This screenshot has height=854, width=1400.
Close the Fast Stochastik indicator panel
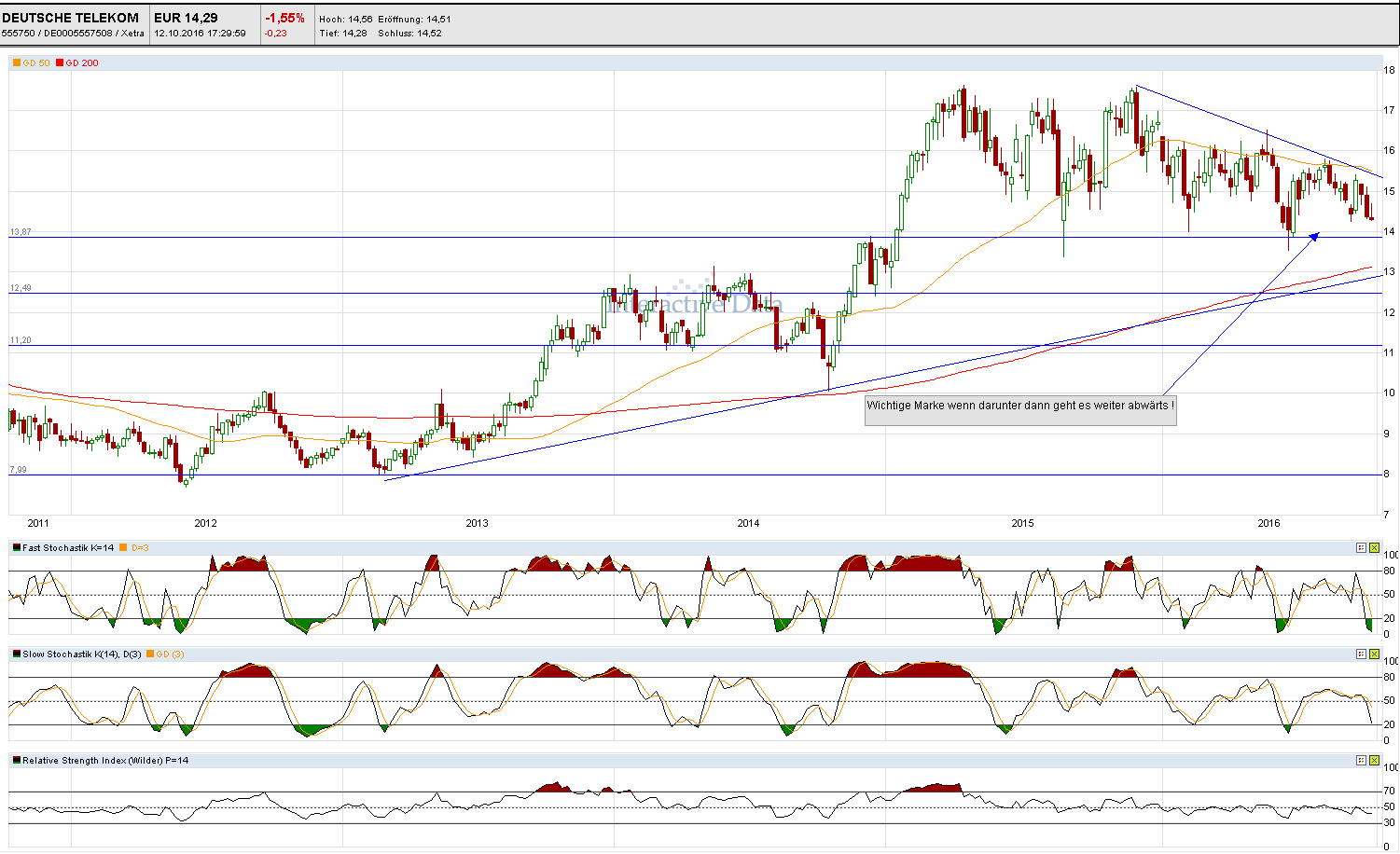[1374, 548]
